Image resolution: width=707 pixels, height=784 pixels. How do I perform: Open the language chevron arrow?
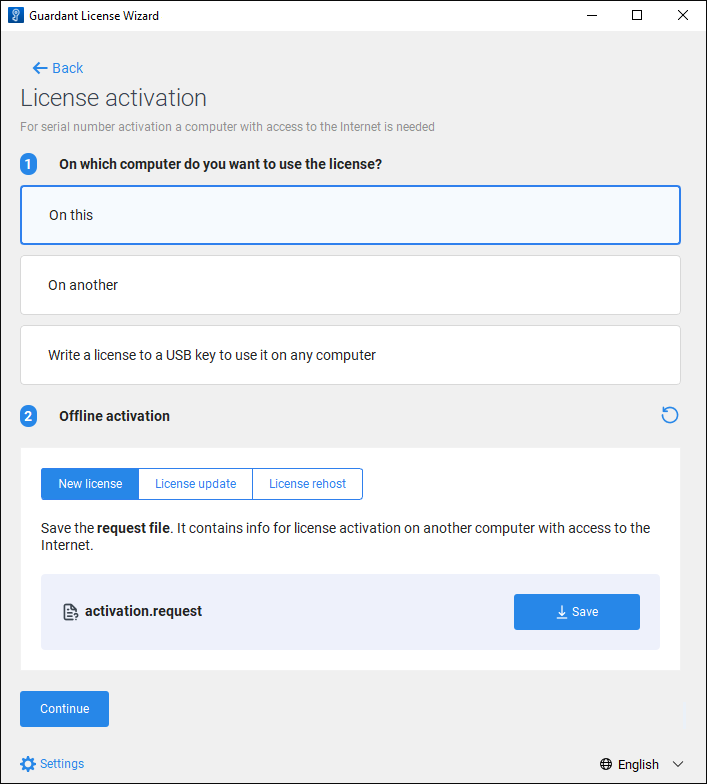point(678,765)
